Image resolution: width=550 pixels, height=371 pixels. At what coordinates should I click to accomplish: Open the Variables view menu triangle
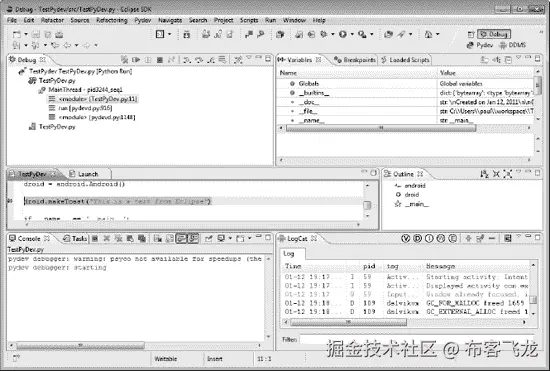point(518,58)
